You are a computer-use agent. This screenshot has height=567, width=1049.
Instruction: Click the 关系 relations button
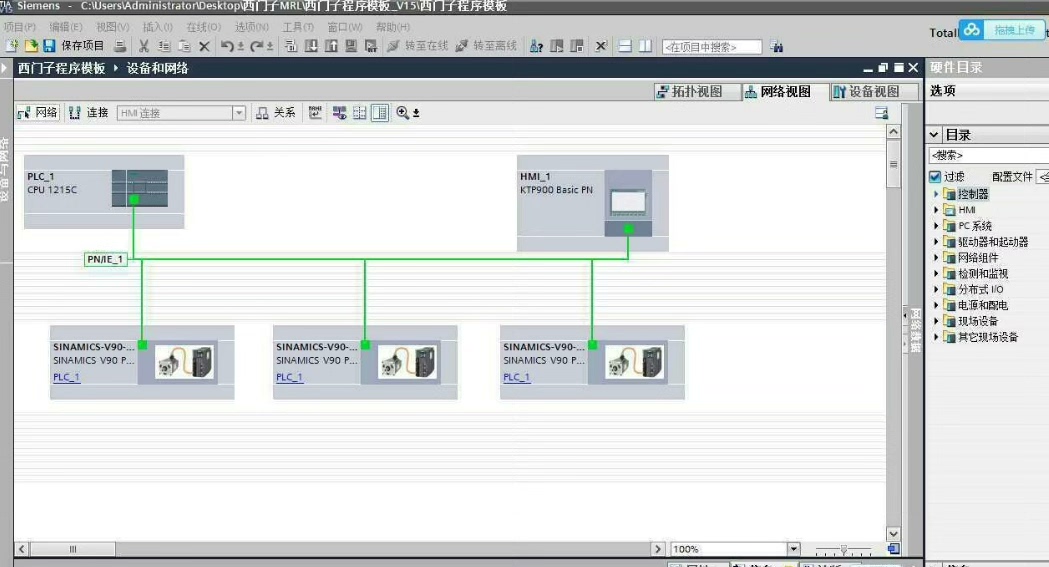click(x=276, y=113)
